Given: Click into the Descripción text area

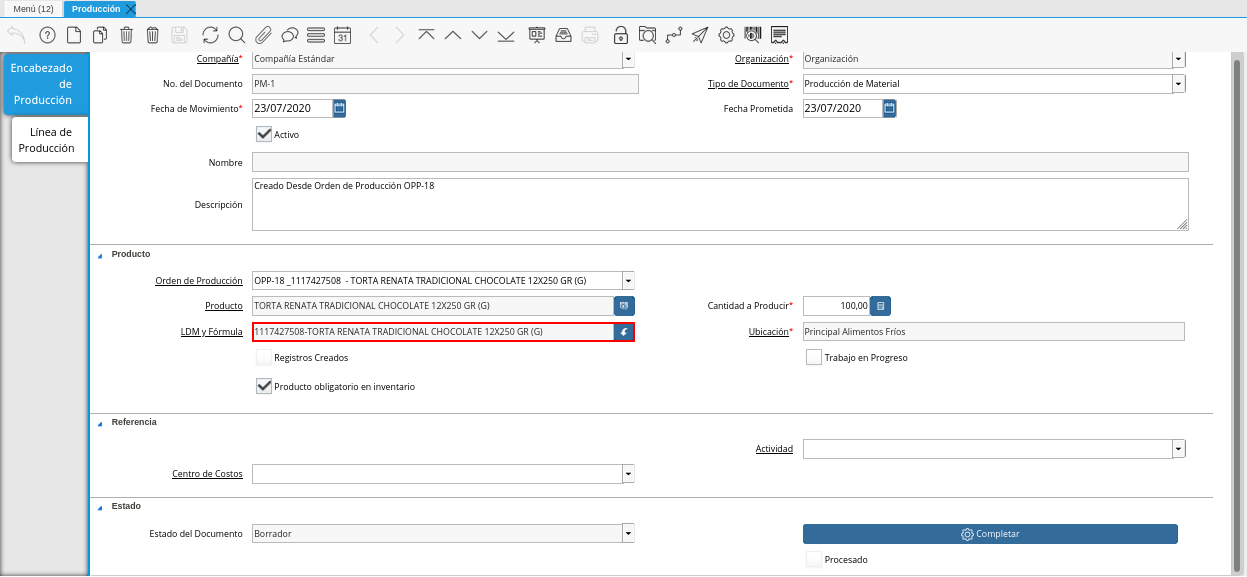Looking at the screenshot, I should tap(720, 205).
